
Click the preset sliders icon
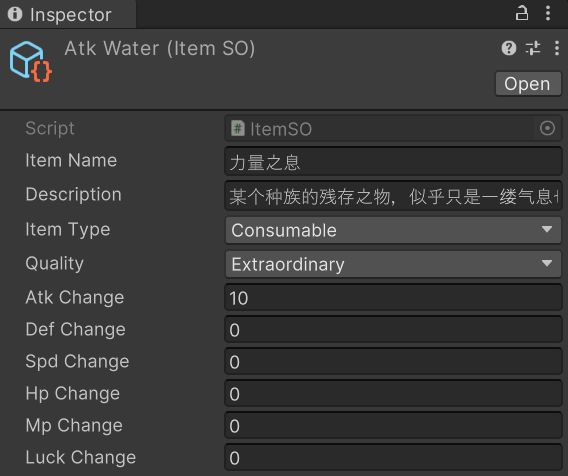click(x=533, y=48)
